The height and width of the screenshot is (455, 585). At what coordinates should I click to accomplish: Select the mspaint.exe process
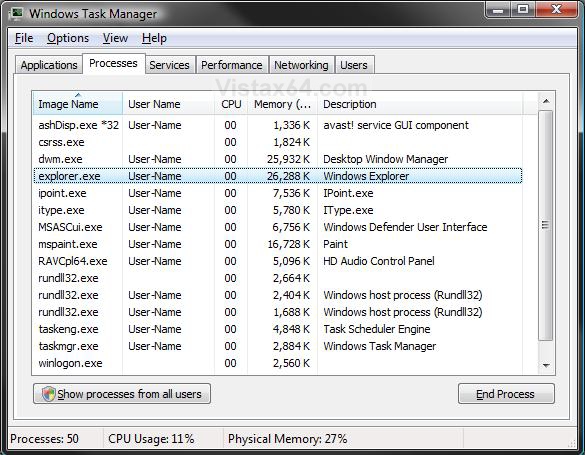(278, 244)
